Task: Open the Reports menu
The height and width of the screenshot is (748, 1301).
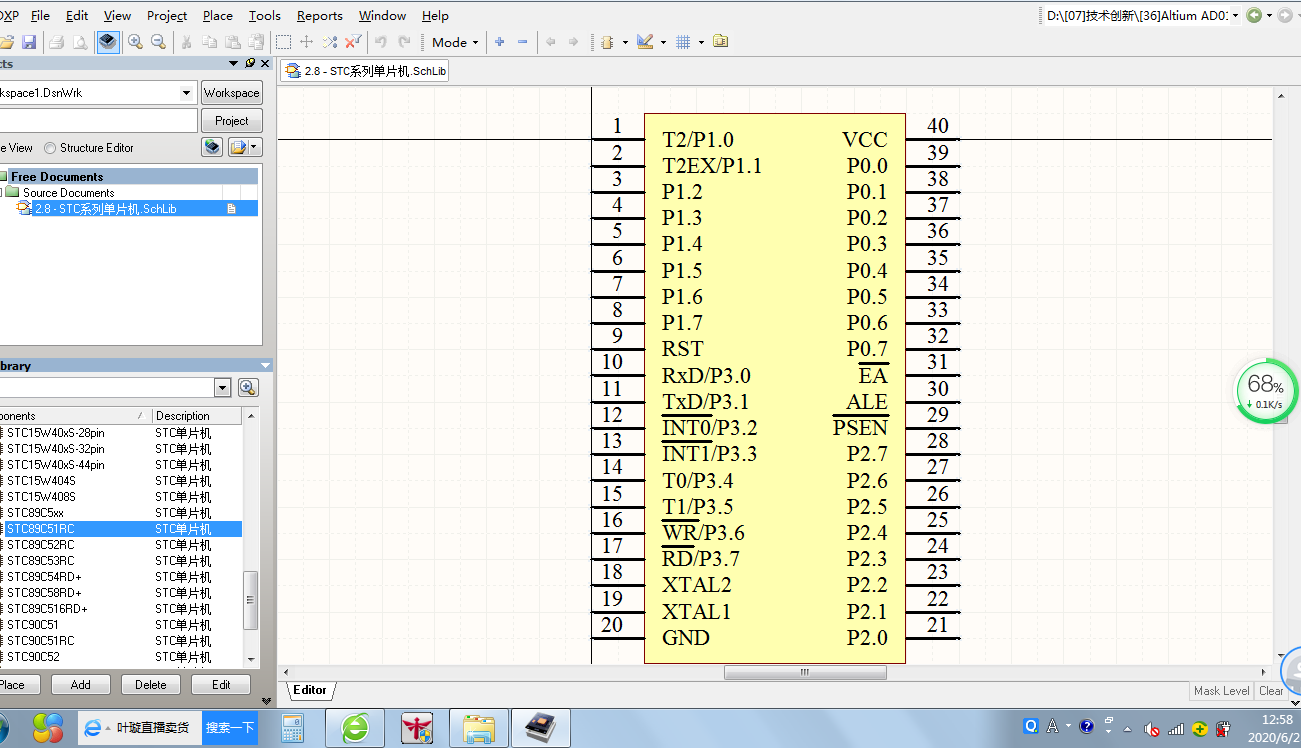Action: [319, 15]
